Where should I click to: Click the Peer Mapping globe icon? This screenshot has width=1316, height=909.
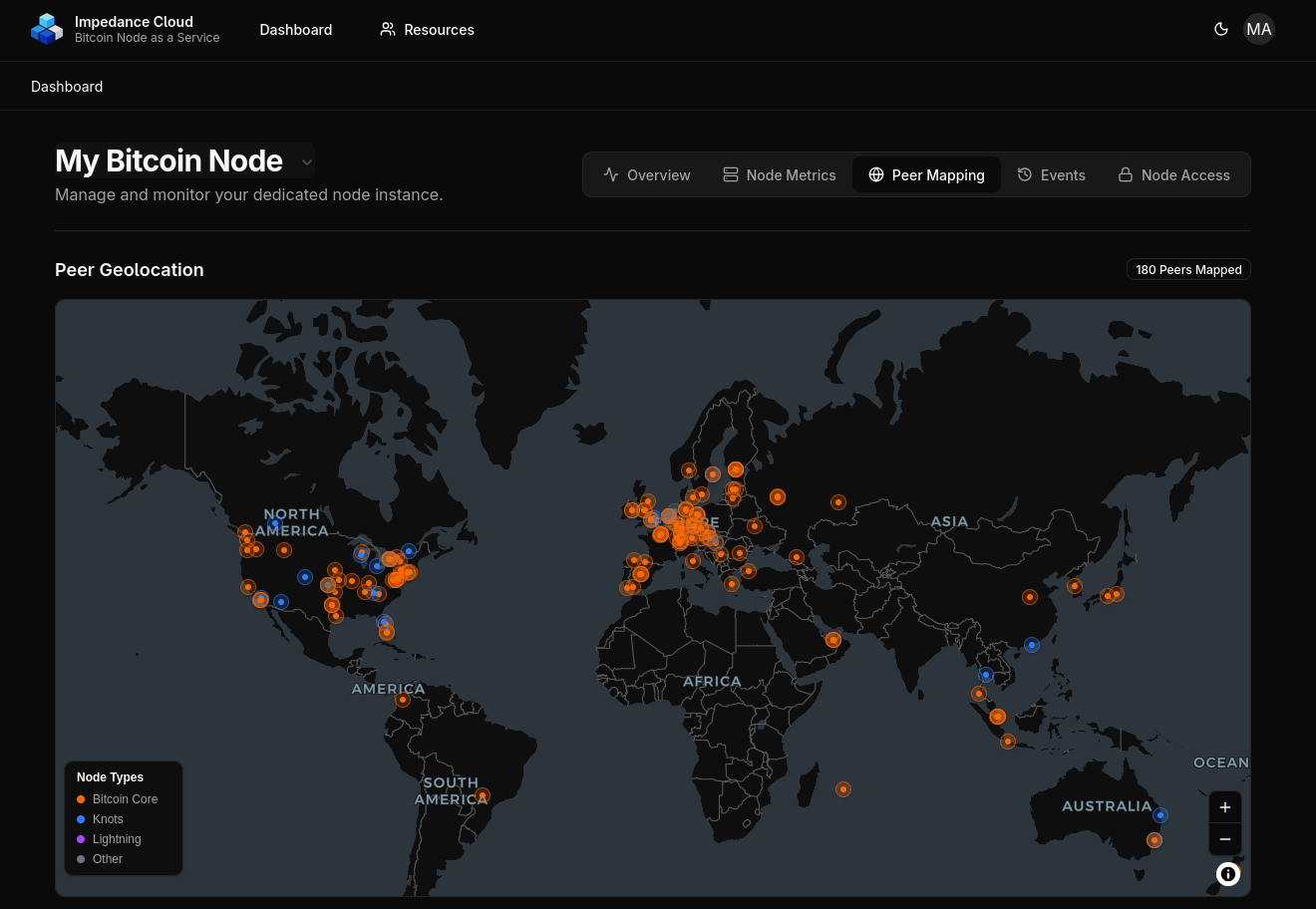(876, 174)
